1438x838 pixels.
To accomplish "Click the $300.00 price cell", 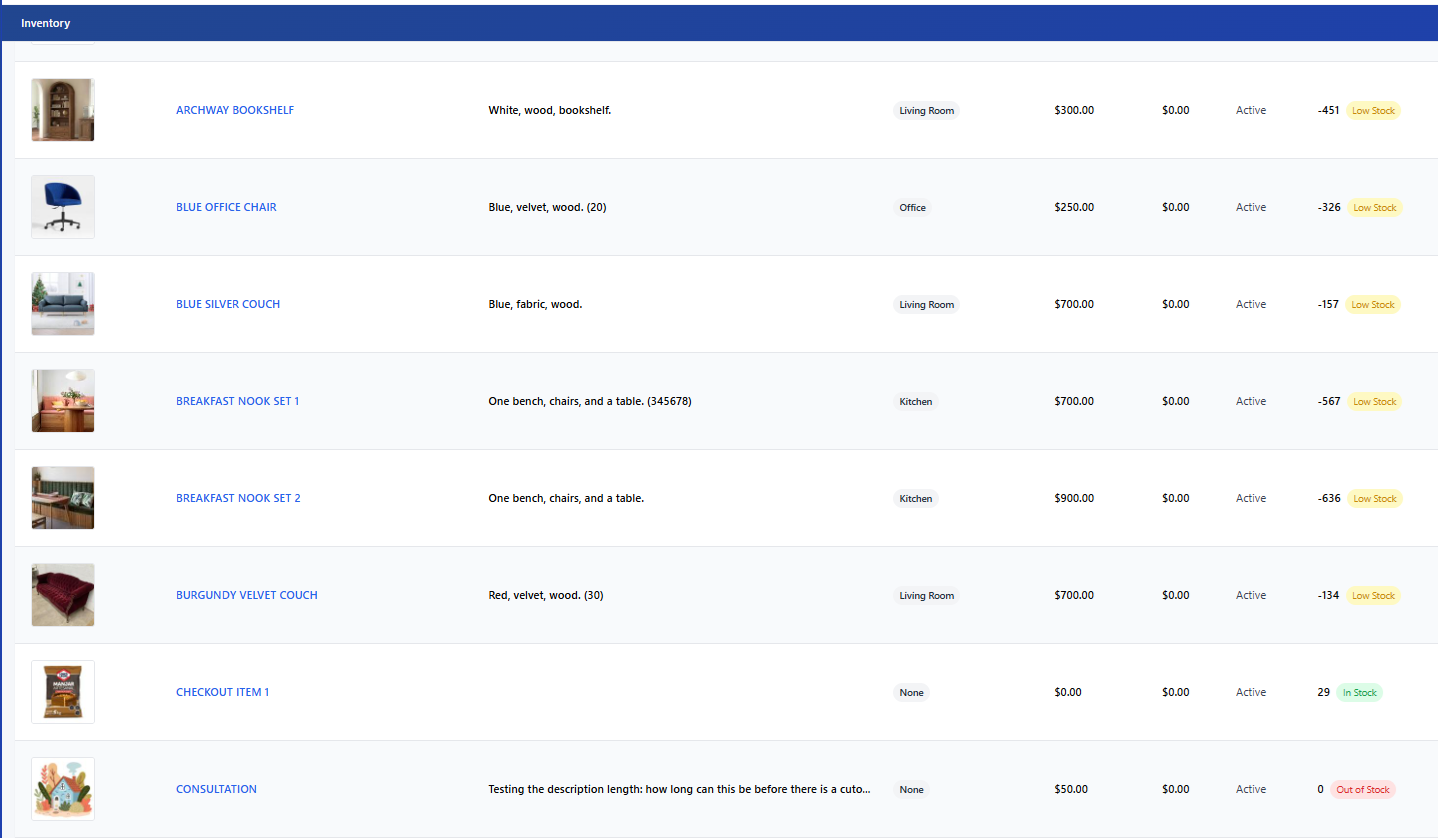I will (1074, 110).
